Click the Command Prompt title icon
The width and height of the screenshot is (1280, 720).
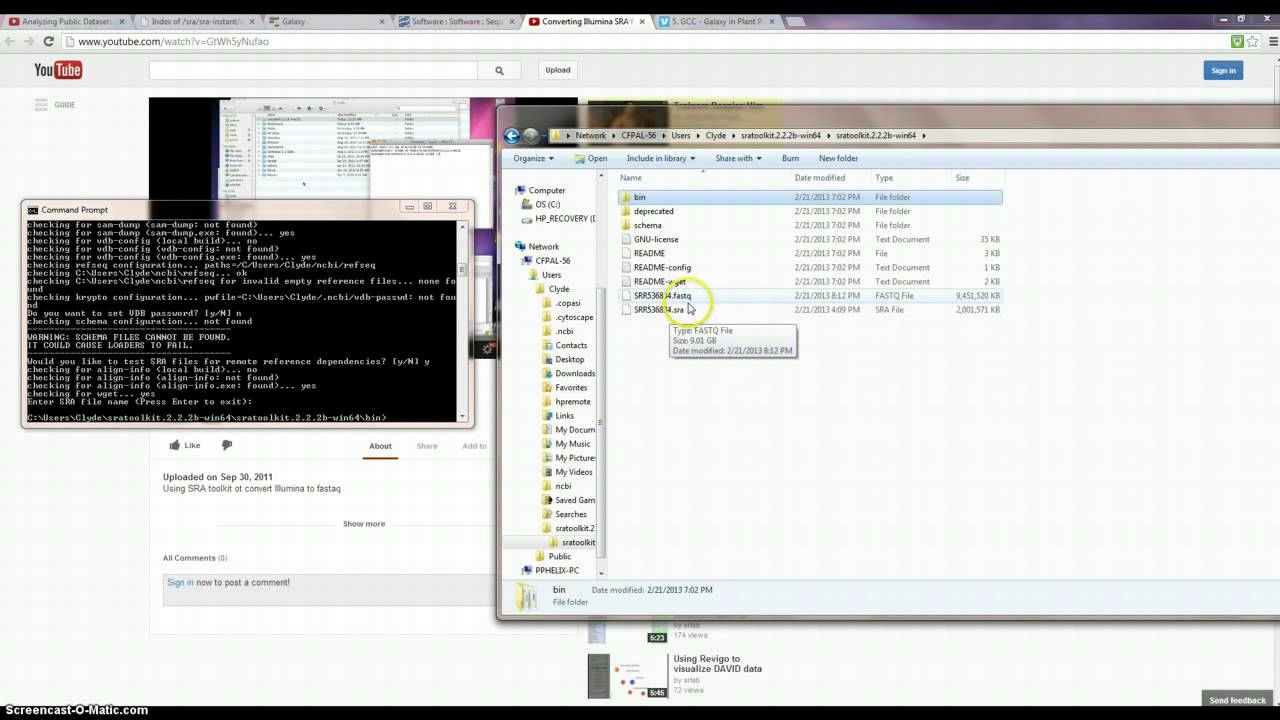33,210
